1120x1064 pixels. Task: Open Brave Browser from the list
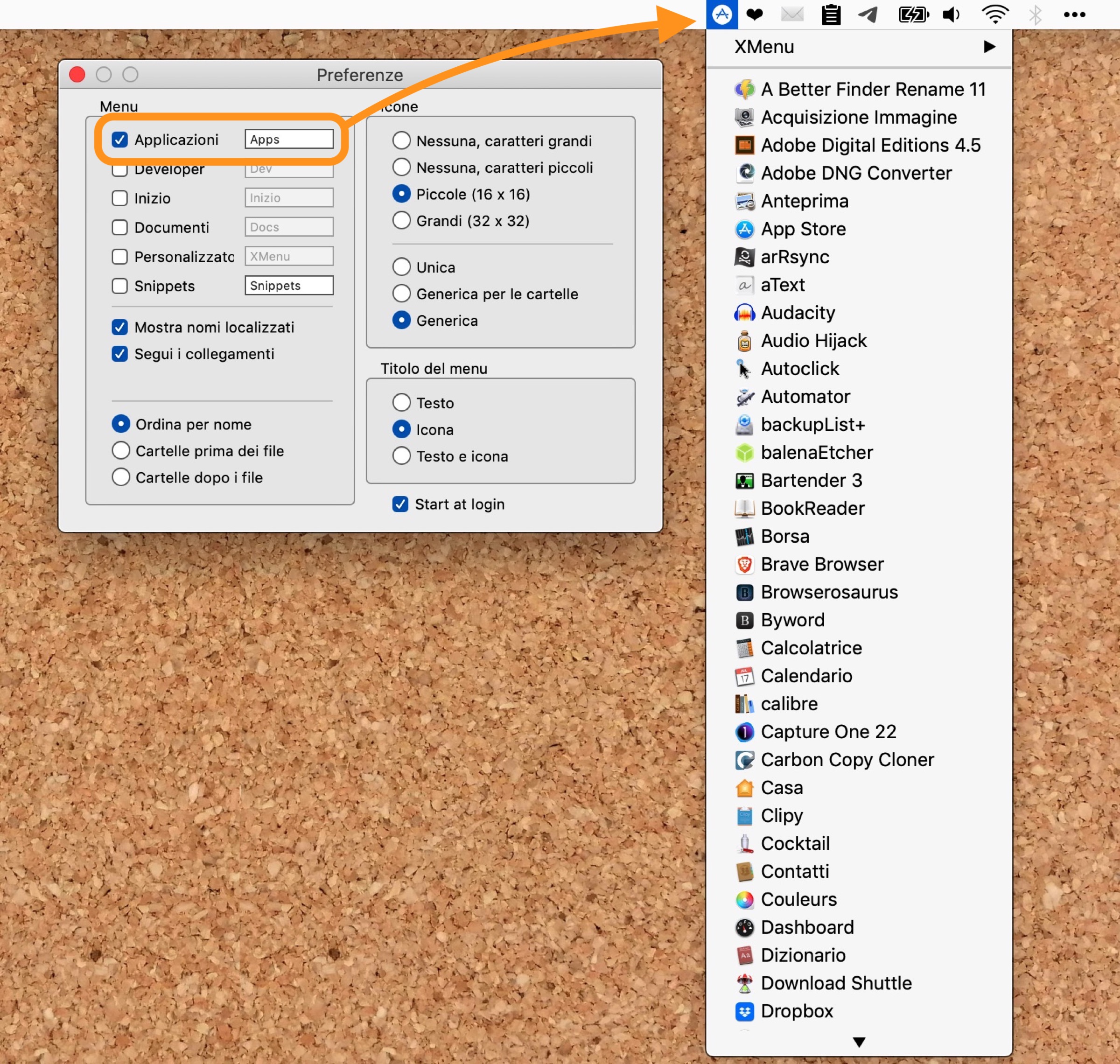(x=822, y=564)
